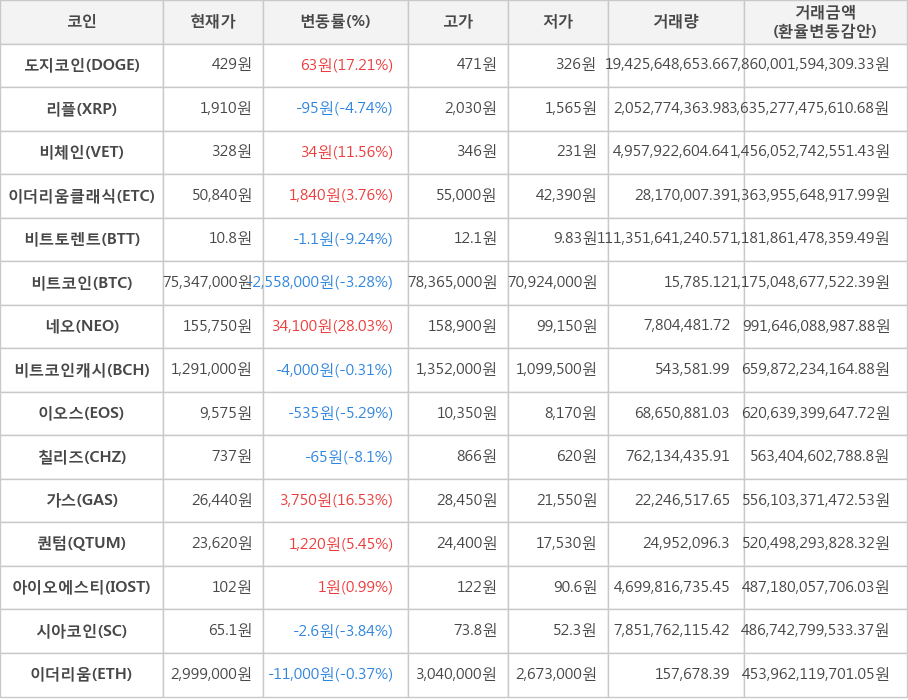
Task: Select the 리플(XRP) coin name
Action: [x=82, y=108]
